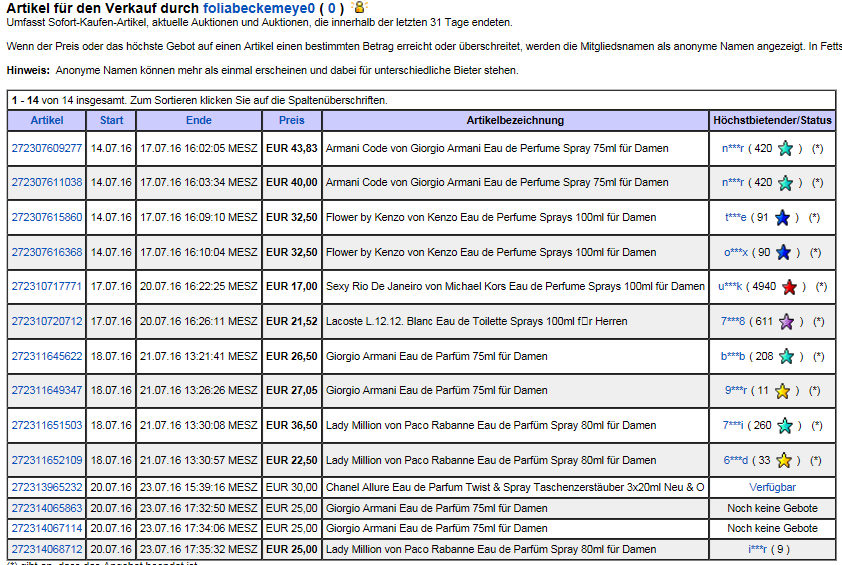Click price EUR 43,83
Screen dimensions: 842x565
292,148
